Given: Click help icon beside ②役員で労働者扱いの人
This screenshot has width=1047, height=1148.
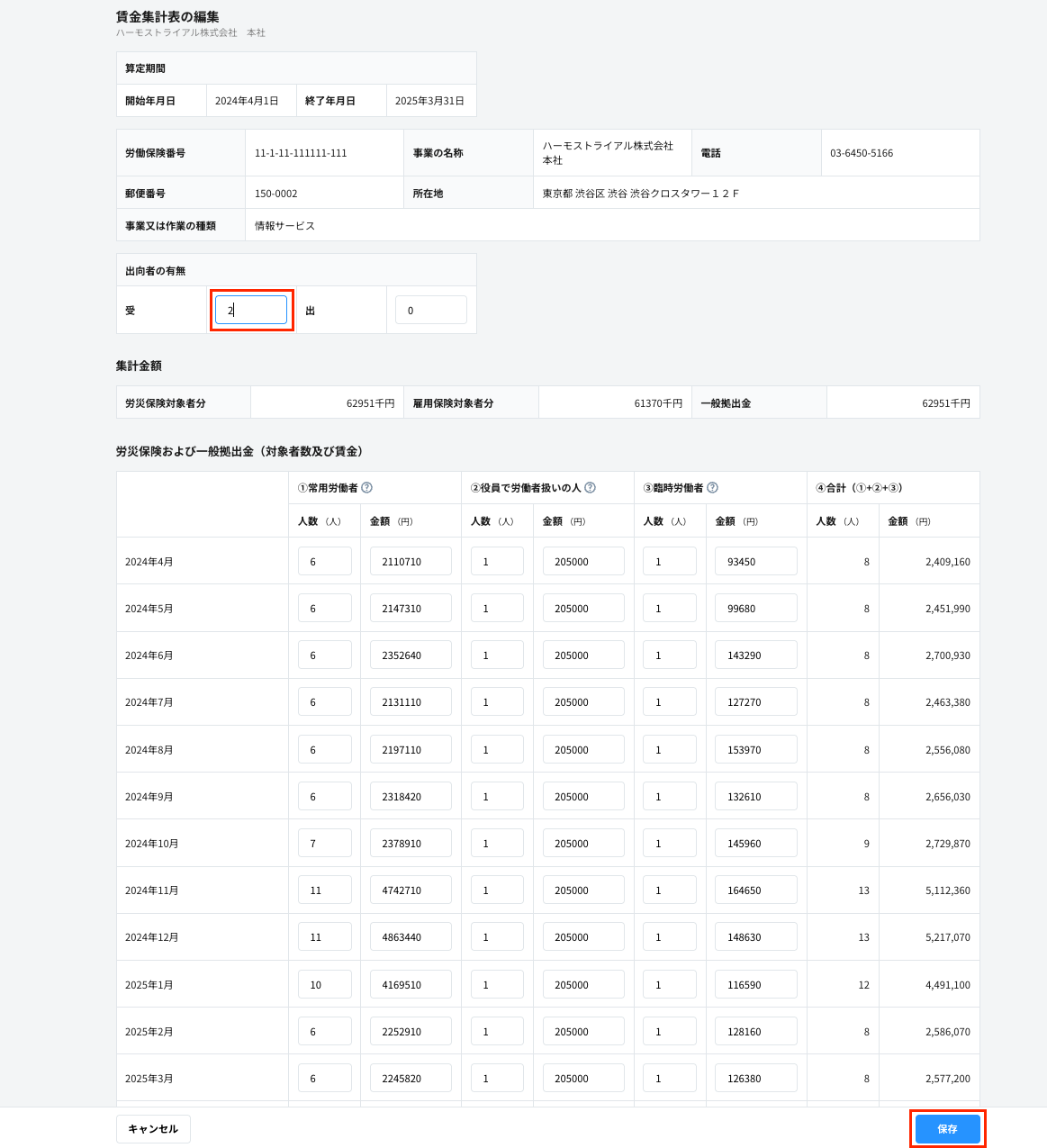Looking at the screenshot, I should click(590, 488).
